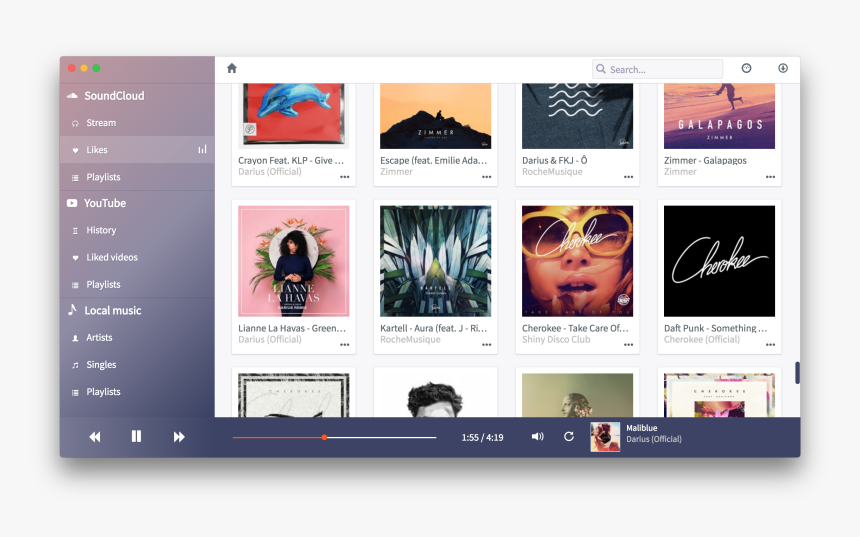Click the vertical scrollbar thumb
Image resolution: width=860 pixels, height=537 pixels.
797,373
